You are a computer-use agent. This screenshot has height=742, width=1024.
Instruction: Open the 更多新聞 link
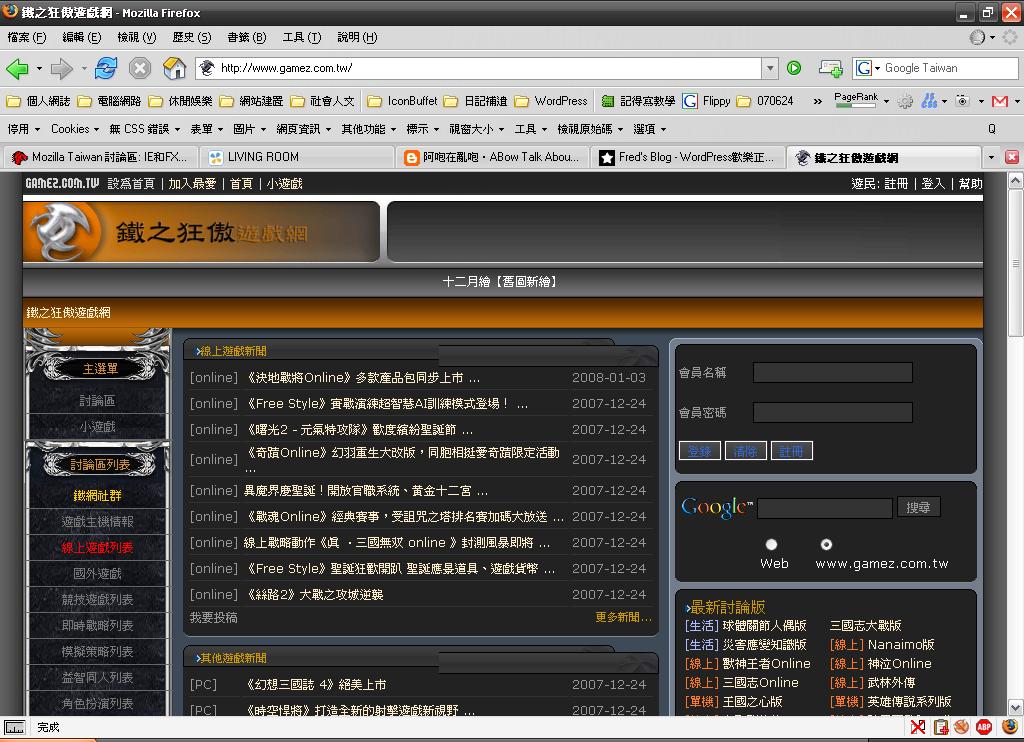tap(622, 617)
